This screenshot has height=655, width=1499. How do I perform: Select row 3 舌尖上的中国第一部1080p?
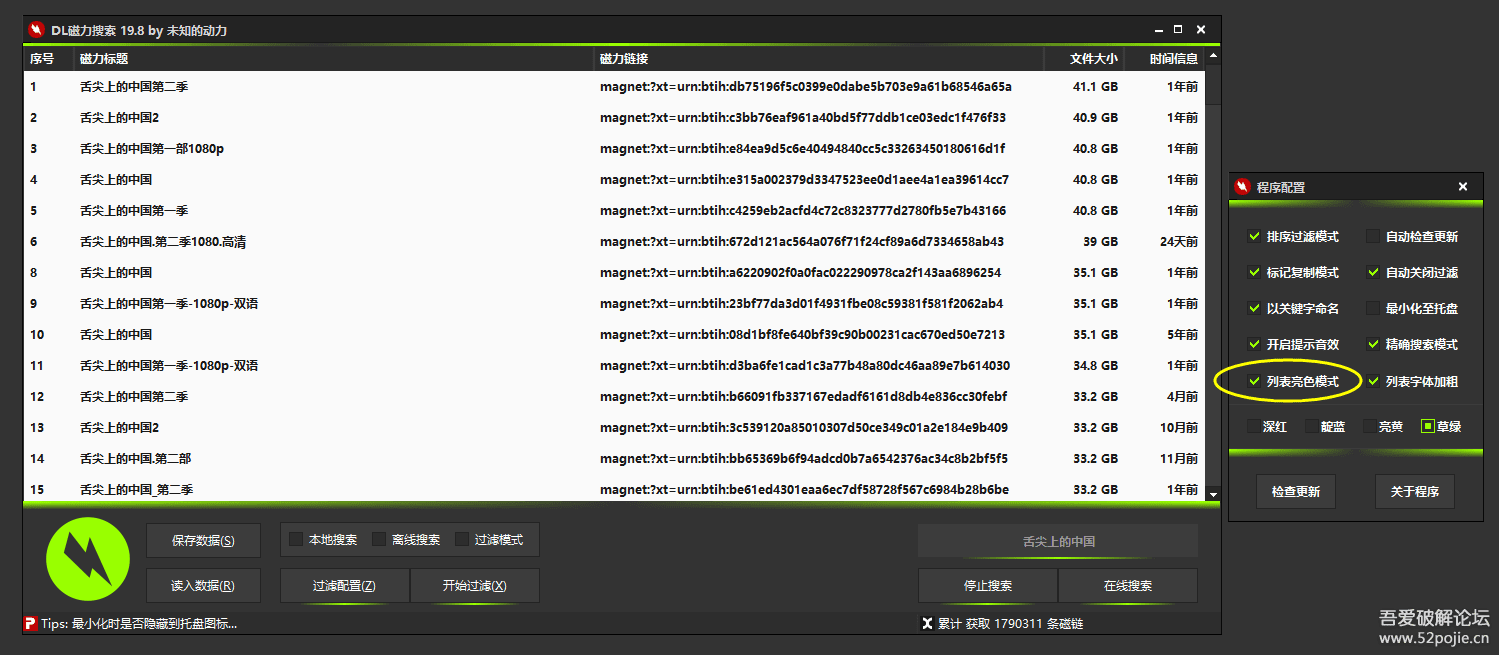click(614, 149)
